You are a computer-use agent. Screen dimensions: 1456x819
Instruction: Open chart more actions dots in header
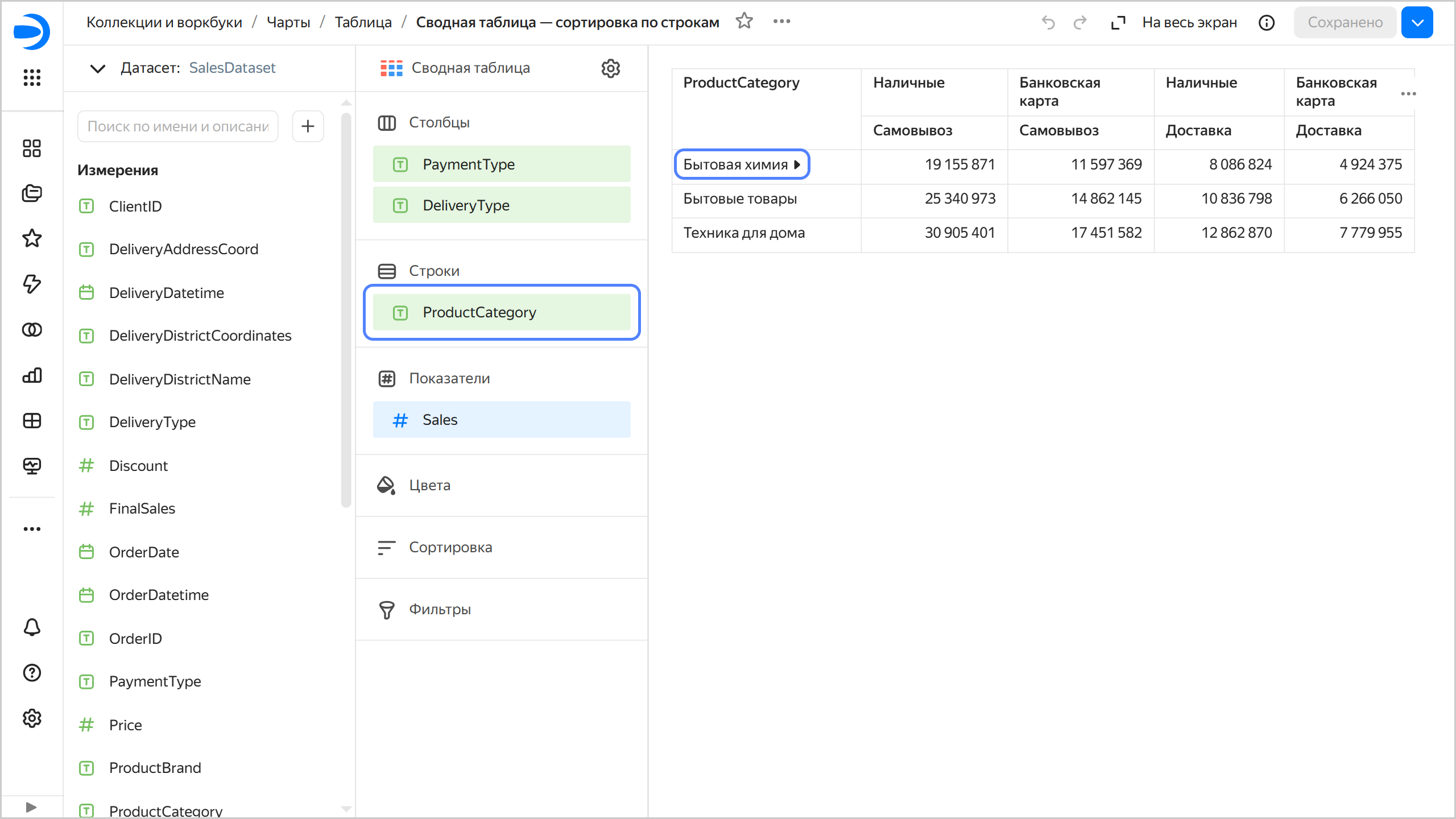click(782, 22)
